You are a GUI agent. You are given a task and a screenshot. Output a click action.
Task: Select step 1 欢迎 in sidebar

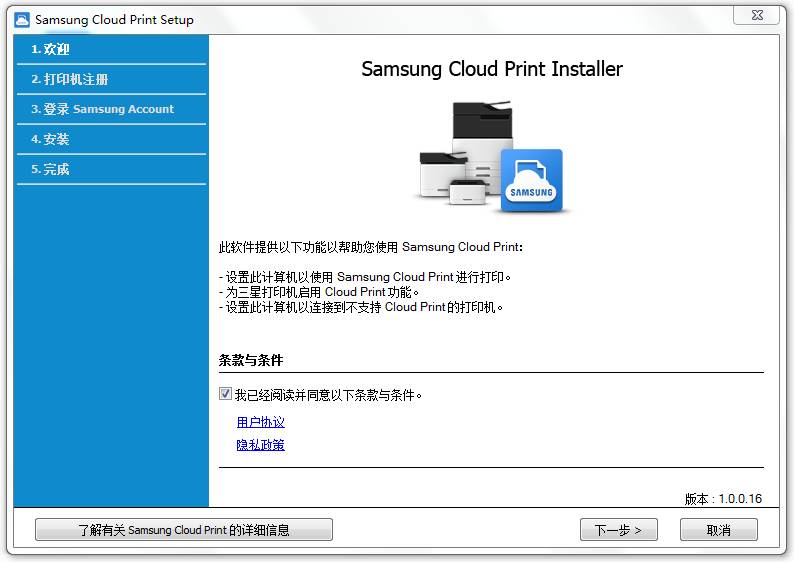tap(111, 49)
